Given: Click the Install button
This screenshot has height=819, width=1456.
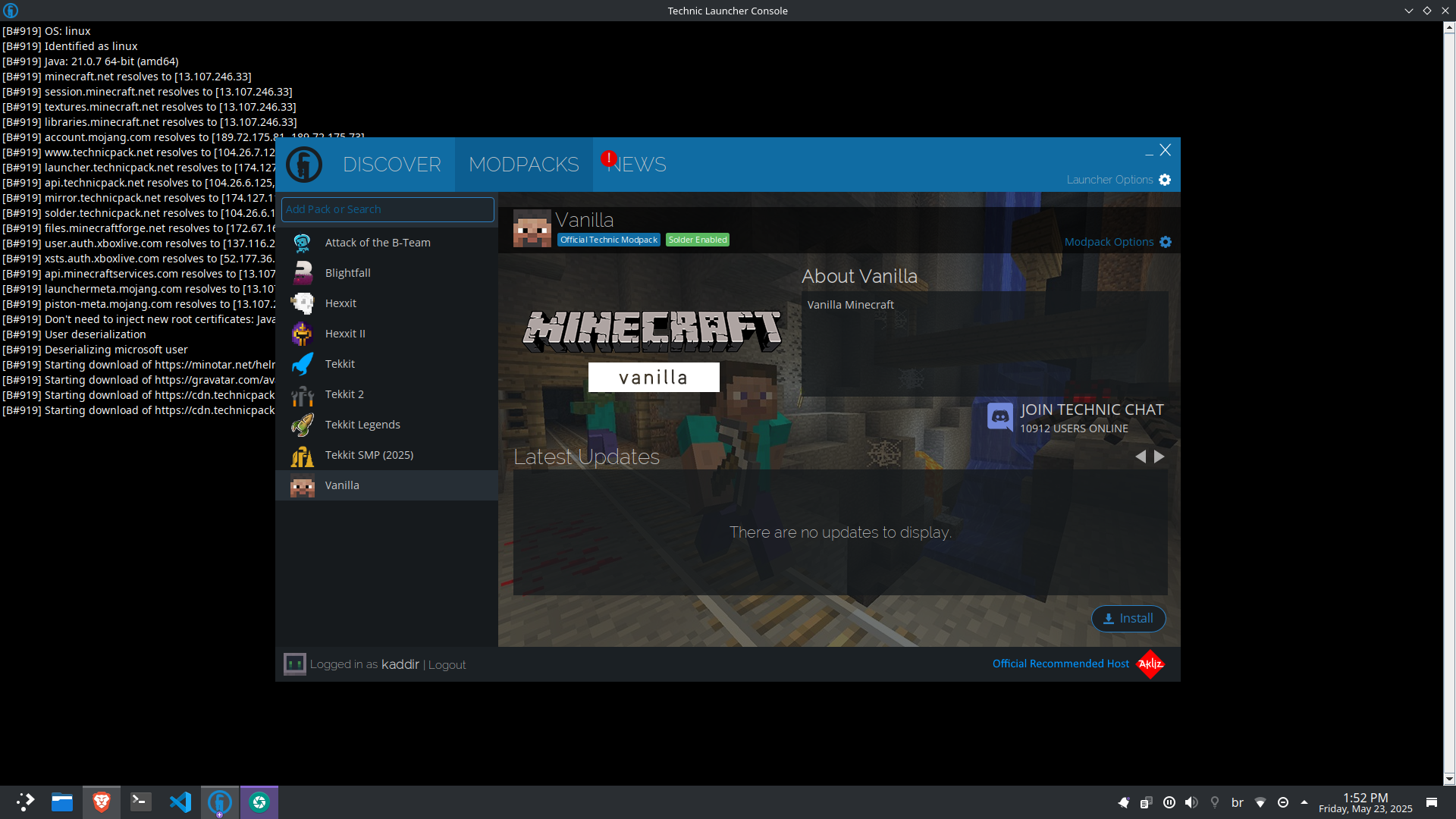Looking at the screenshot, I should pyautogui.click(x=1128, y=619).
